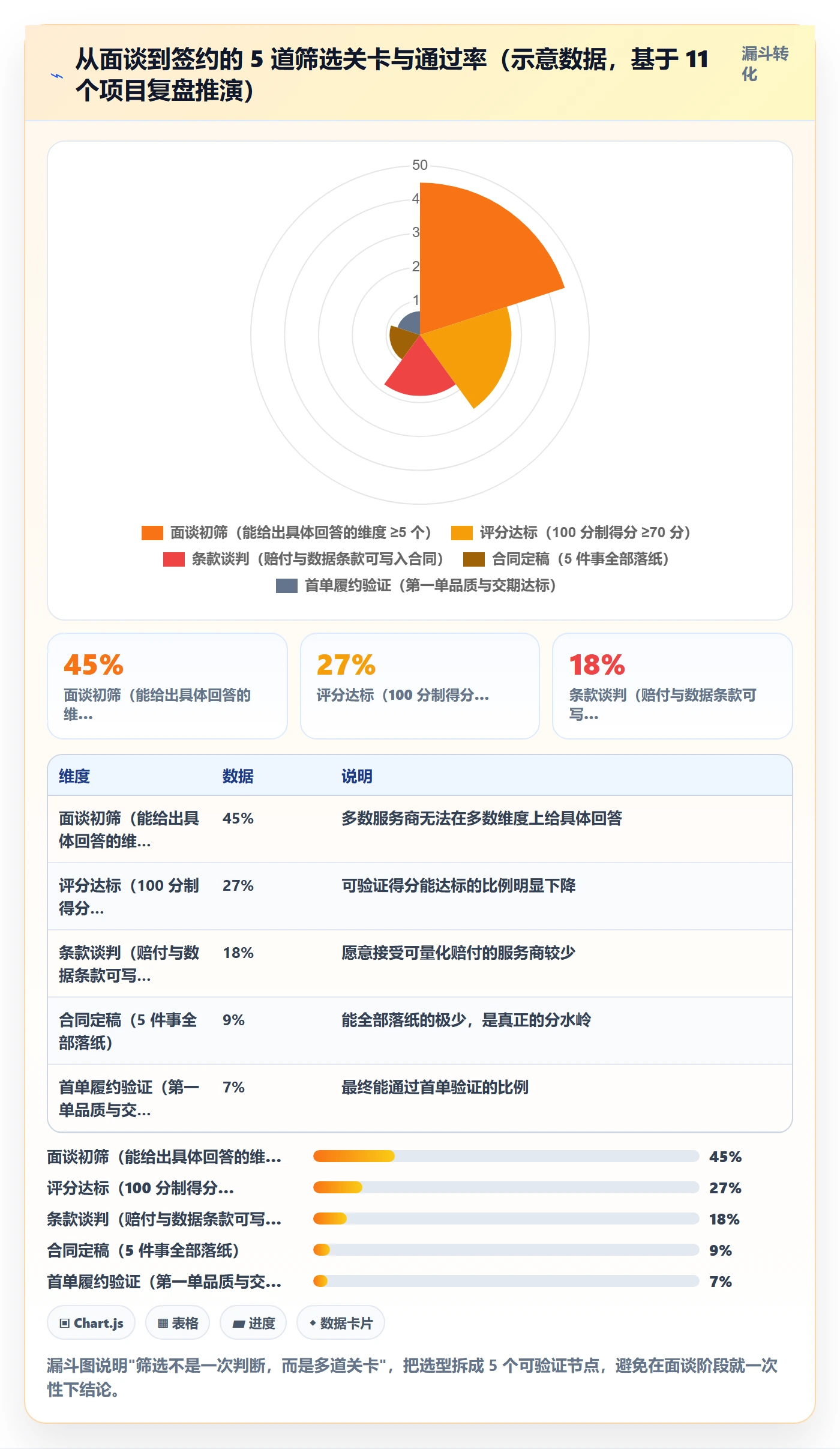
Task: Select the 表格 tag chip
Action: (x=178, y=1322)
